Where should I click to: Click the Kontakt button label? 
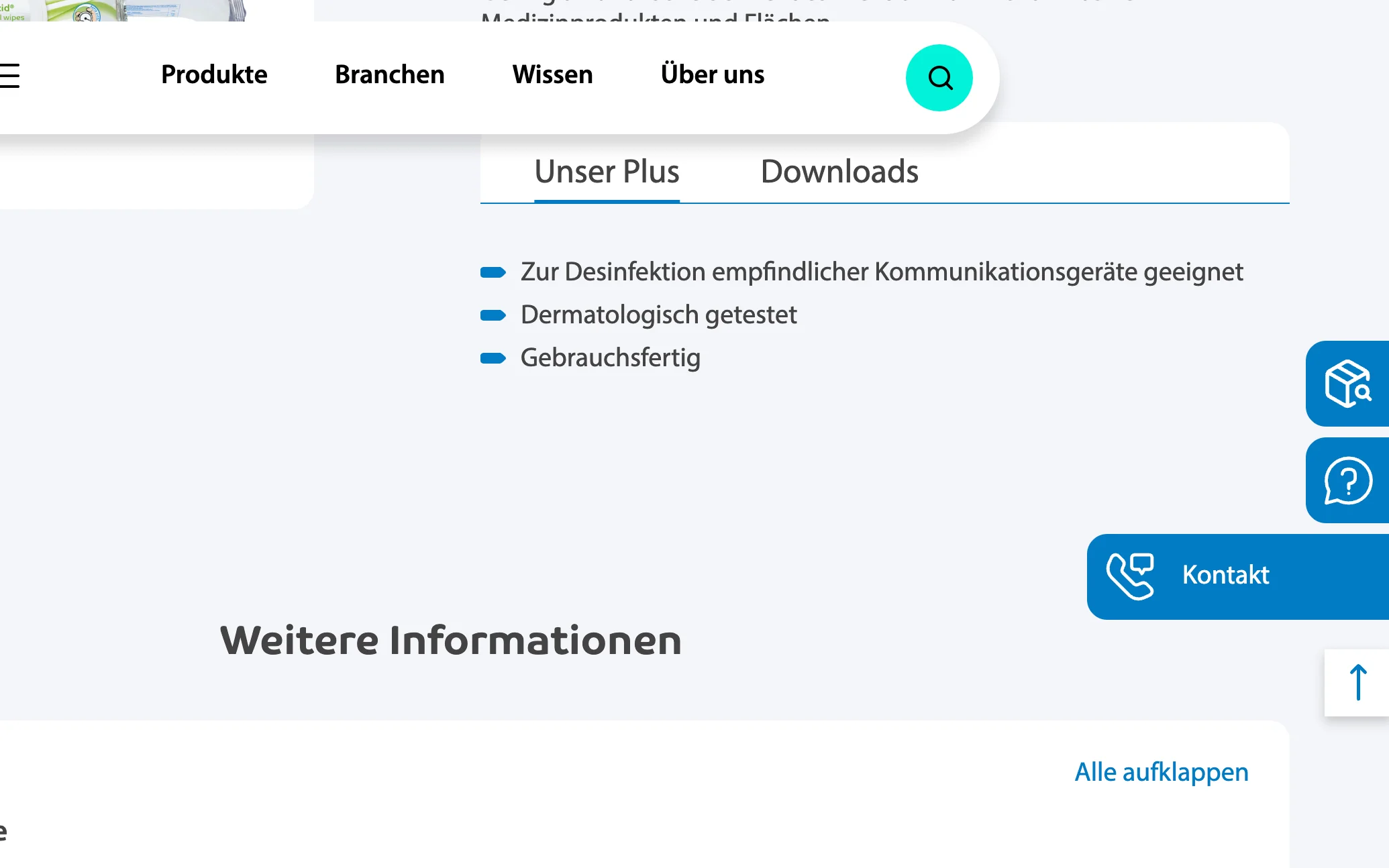point(1225,576)
